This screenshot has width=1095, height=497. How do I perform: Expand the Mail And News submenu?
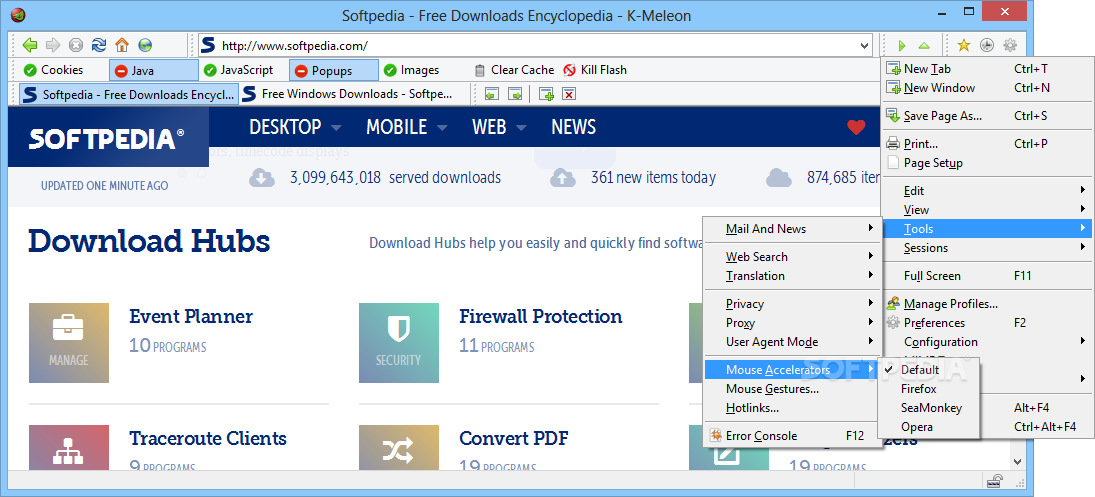pyautogui.click(x=792, y=229)
